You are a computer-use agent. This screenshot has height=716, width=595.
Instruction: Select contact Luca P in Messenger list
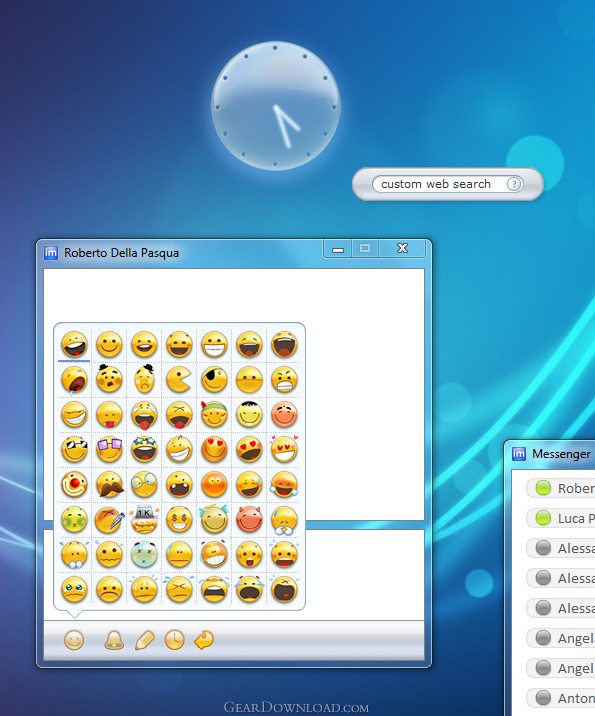tap(561, 518)
